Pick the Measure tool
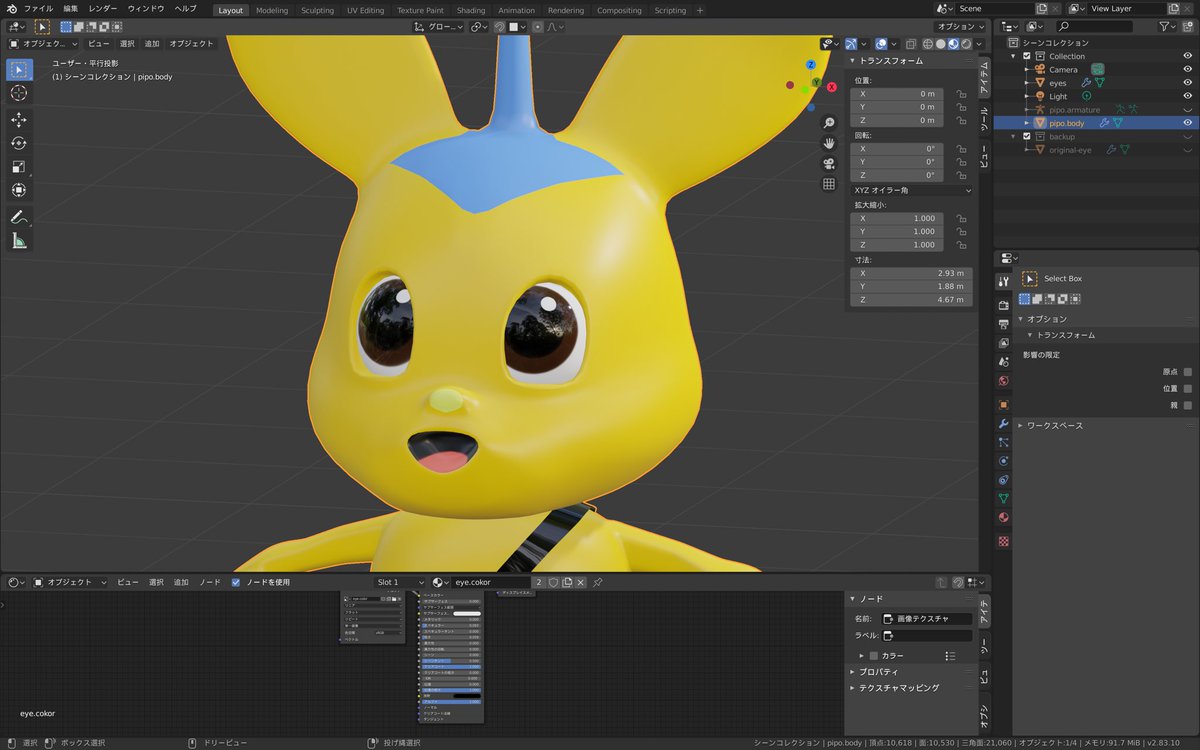Image resolution: width=1200 pixels, height=750 pixels. [x=19, y=241]
